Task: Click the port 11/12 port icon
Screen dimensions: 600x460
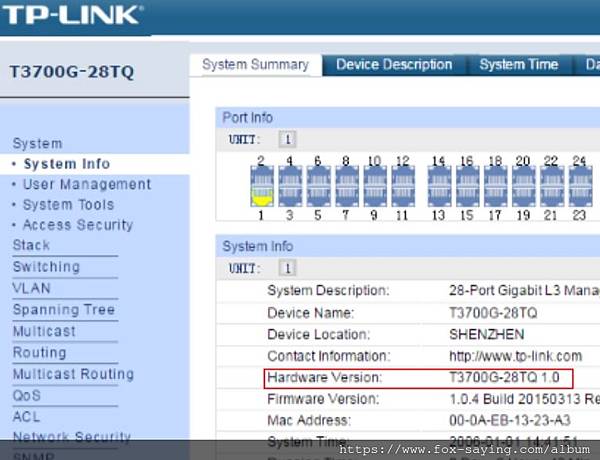Action: pos(403,186)
